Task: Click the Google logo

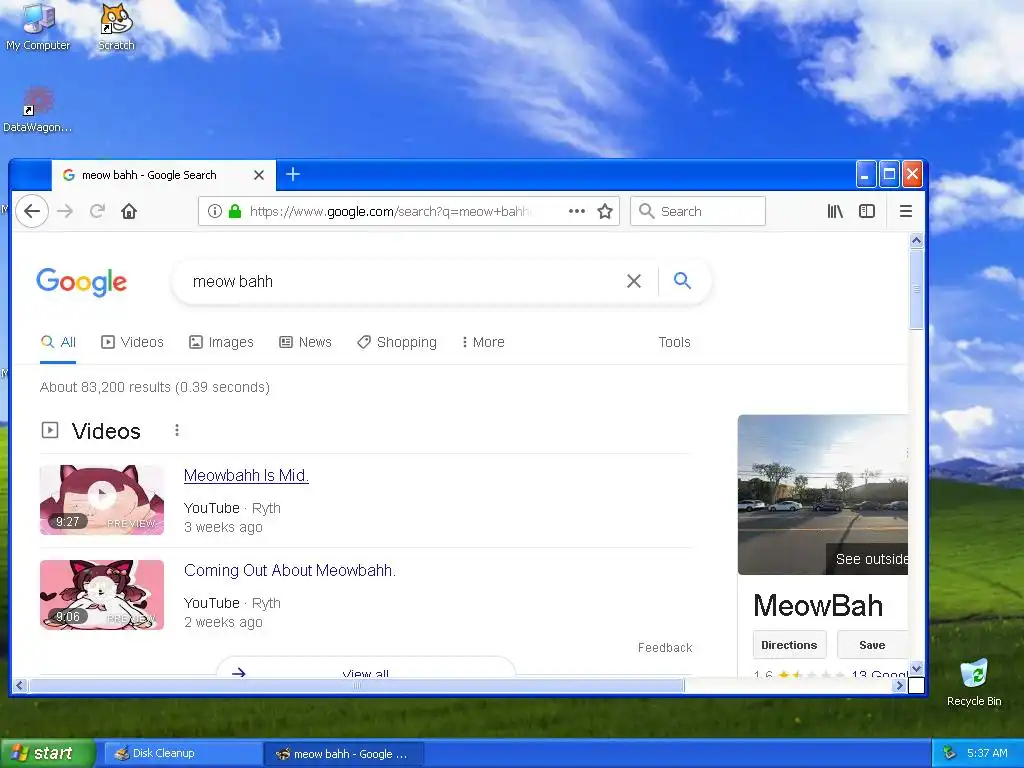Action: tap(82, 281)
